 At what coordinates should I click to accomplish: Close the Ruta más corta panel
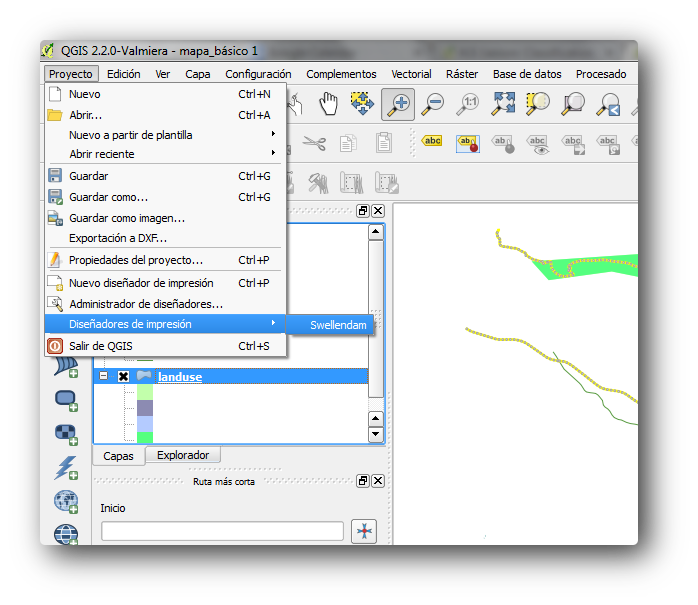pos(378,481)
